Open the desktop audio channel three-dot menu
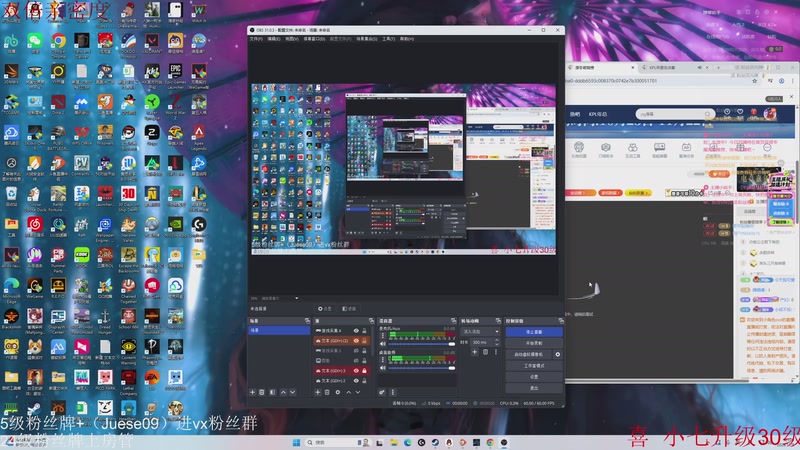This screenshot has height=450, width=800. point(383,359)
